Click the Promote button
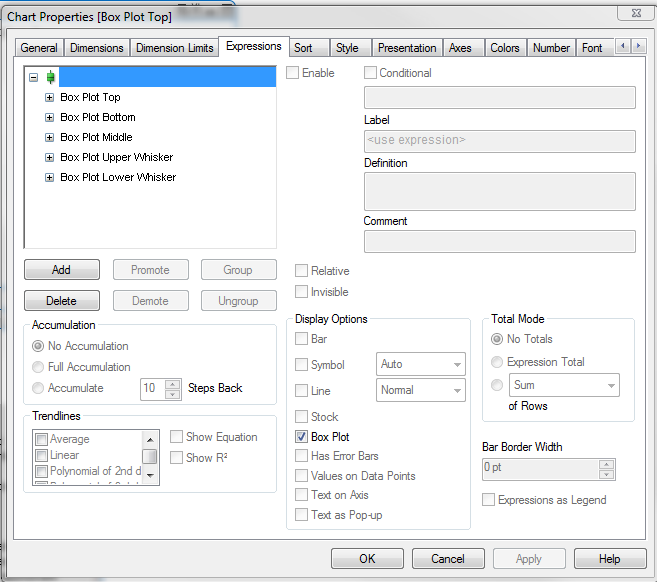 151,269
